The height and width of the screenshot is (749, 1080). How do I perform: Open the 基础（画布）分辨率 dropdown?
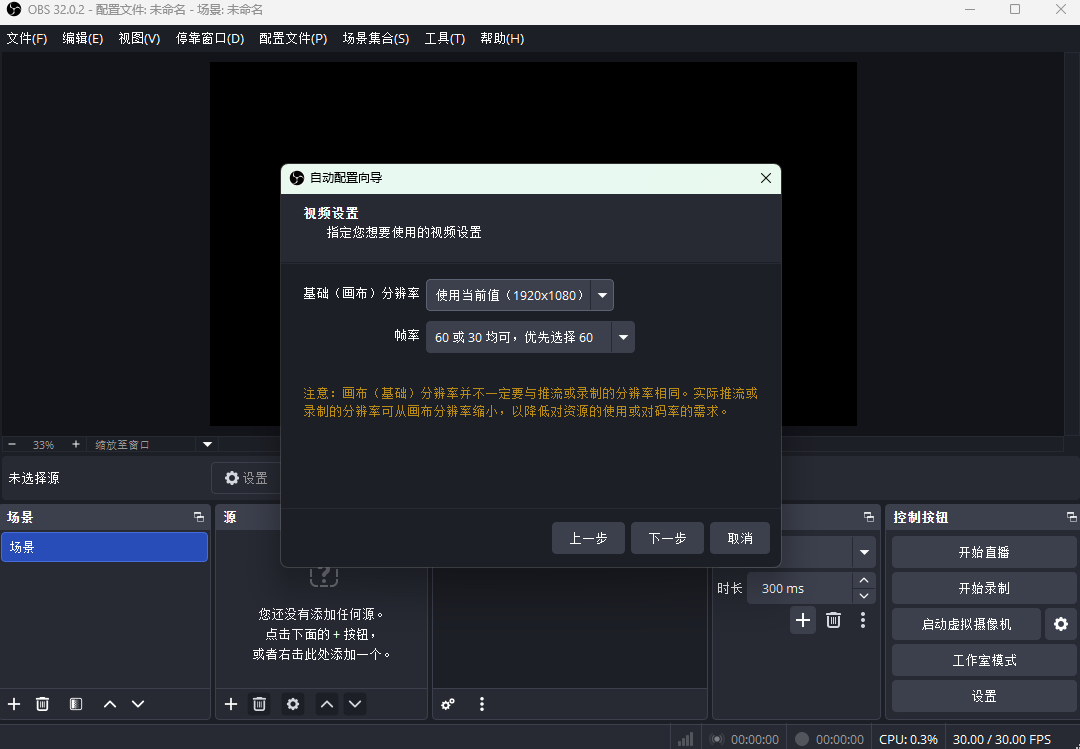click(601, 295)
